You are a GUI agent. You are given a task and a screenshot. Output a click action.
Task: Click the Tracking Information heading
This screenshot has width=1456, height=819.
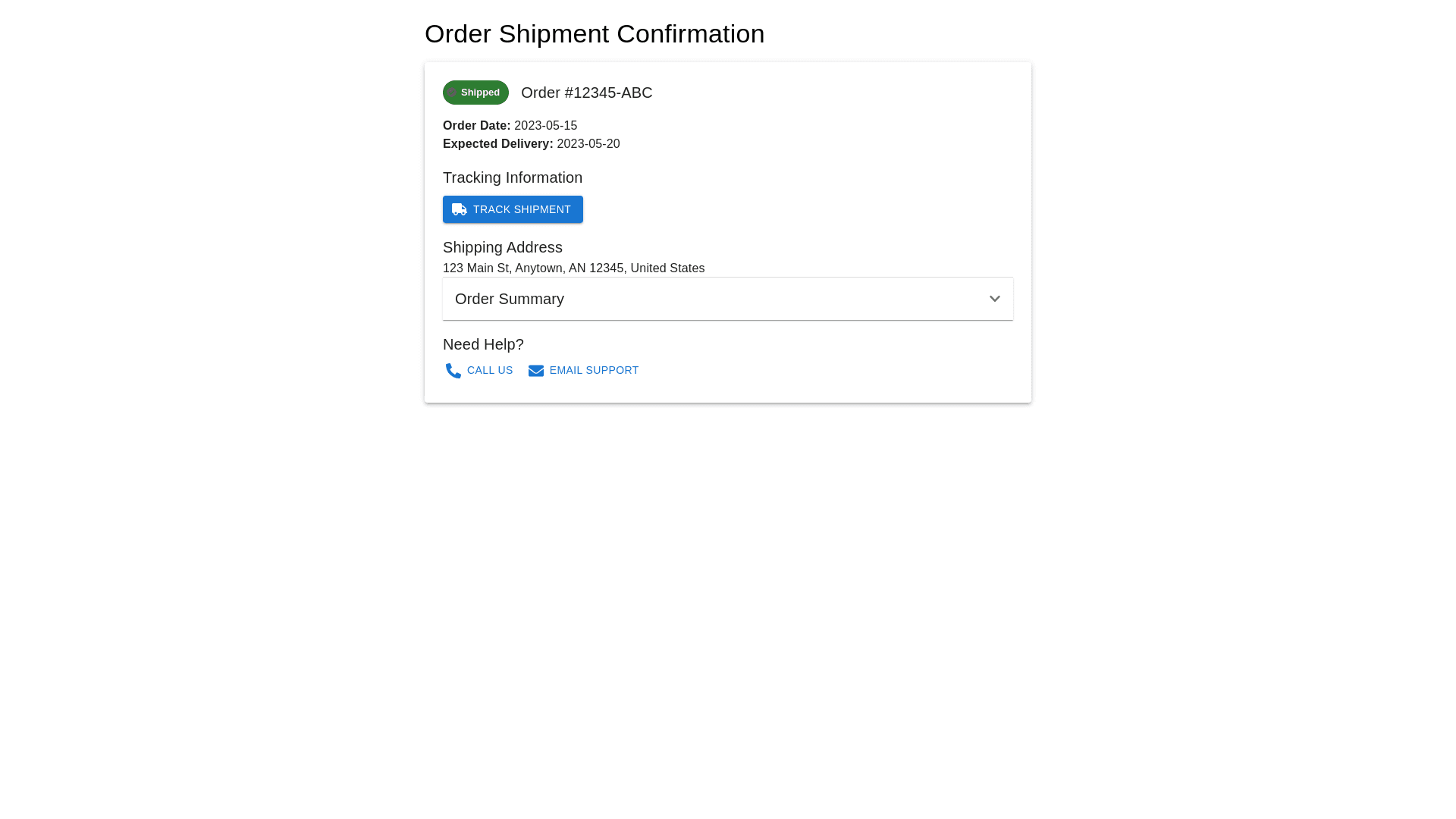[512, 177]
